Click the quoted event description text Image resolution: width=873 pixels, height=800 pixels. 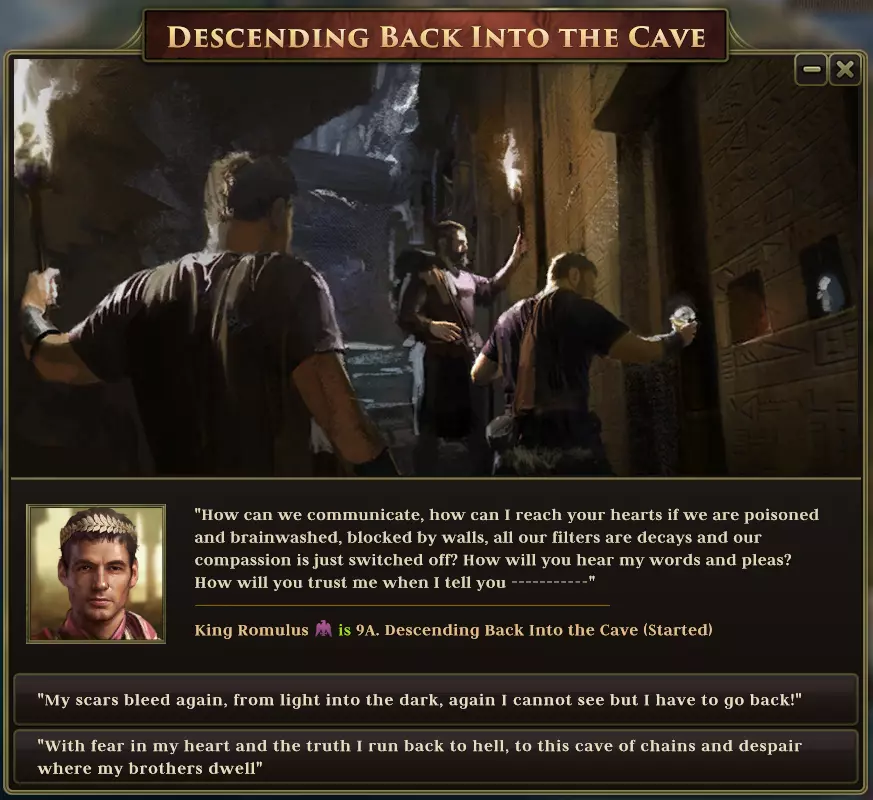tap(506, 548)
